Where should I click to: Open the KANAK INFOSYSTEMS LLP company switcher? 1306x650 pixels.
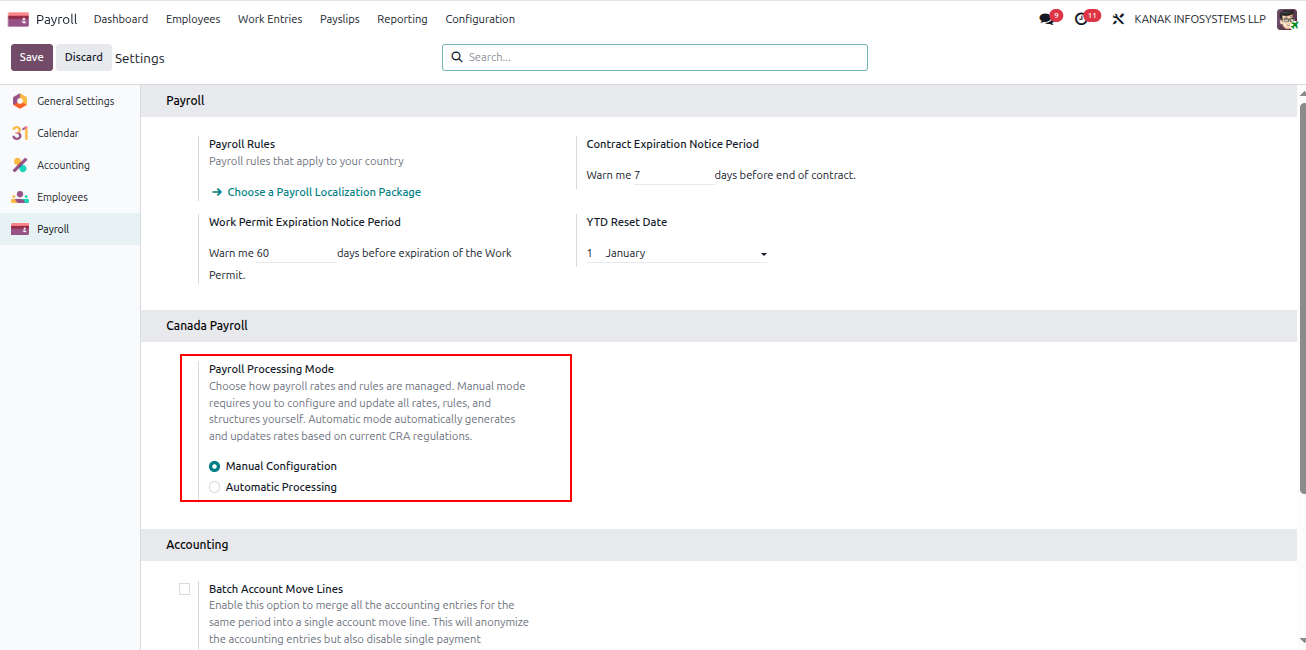(x=1200, y=19)
